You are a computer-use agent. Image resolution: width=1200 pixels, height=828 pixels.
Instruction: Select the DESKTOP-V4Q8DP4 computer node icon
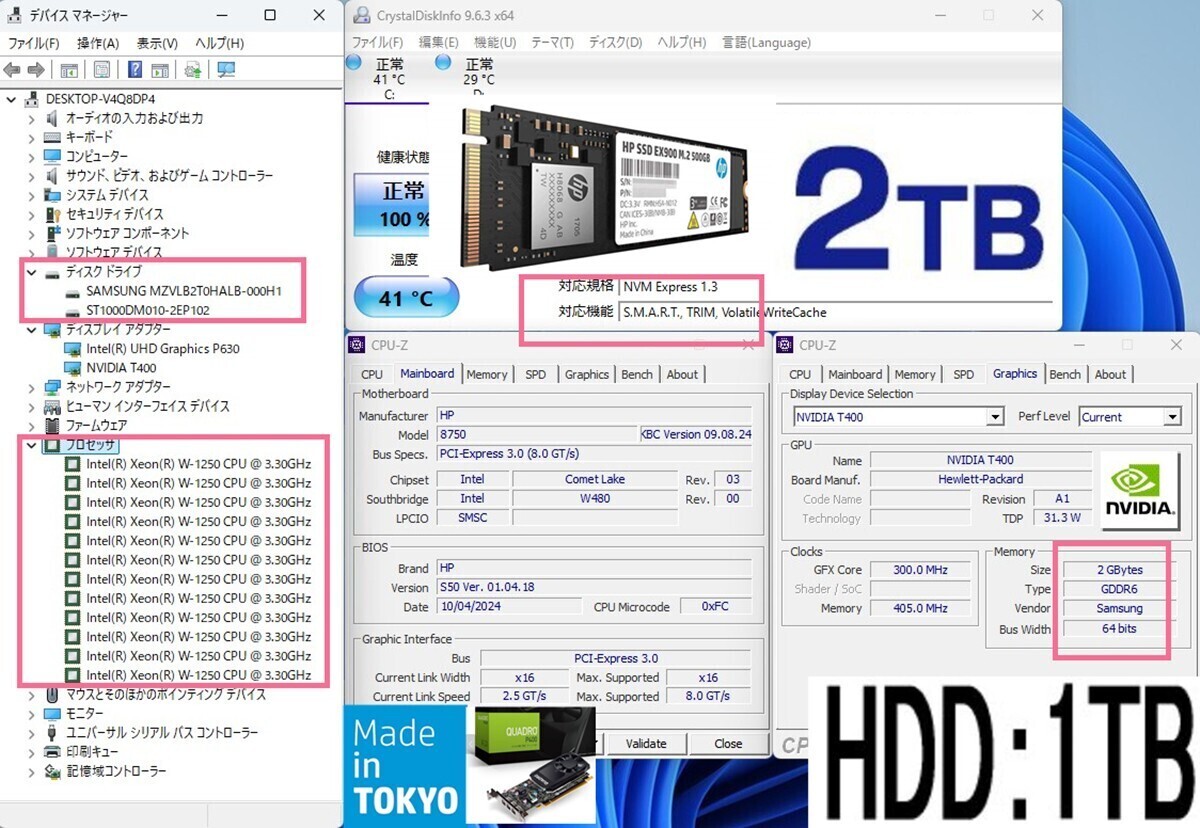pyautogui.click(x=33, y=98)
